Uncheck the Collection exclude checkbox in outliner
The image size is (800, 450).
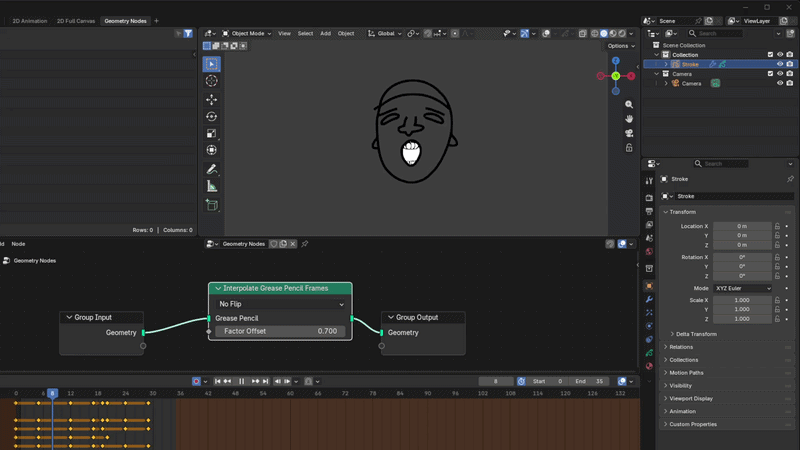pos(770,55)
